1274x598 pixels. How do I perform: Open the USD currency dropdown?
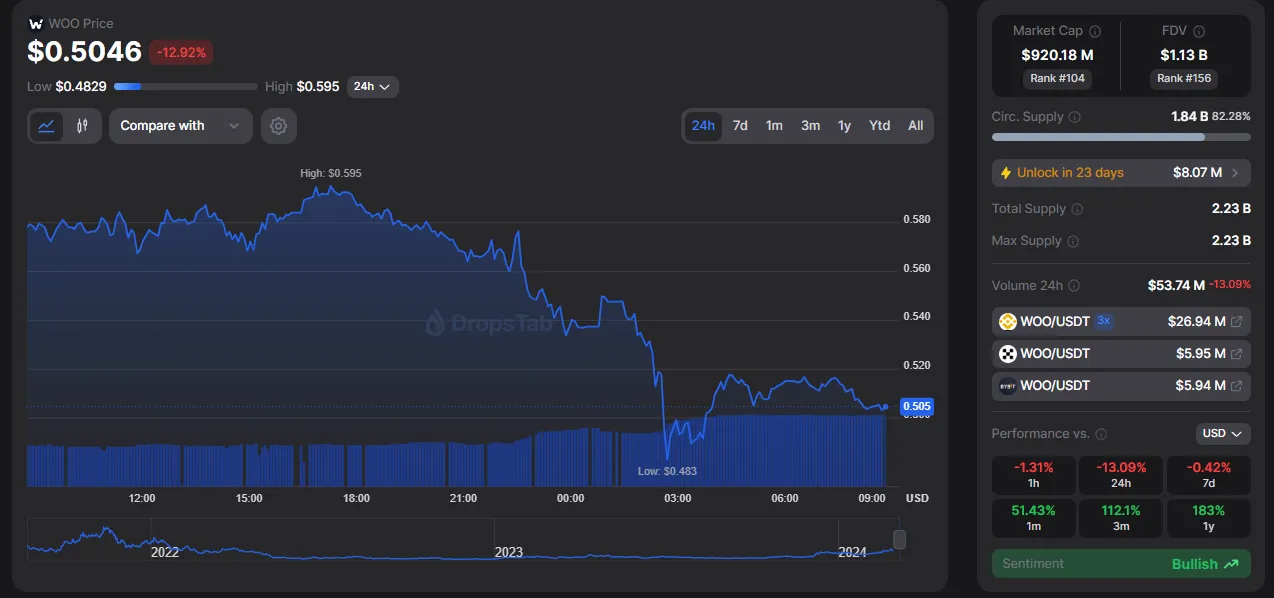pyautogui.click(x=1223, y=434)
